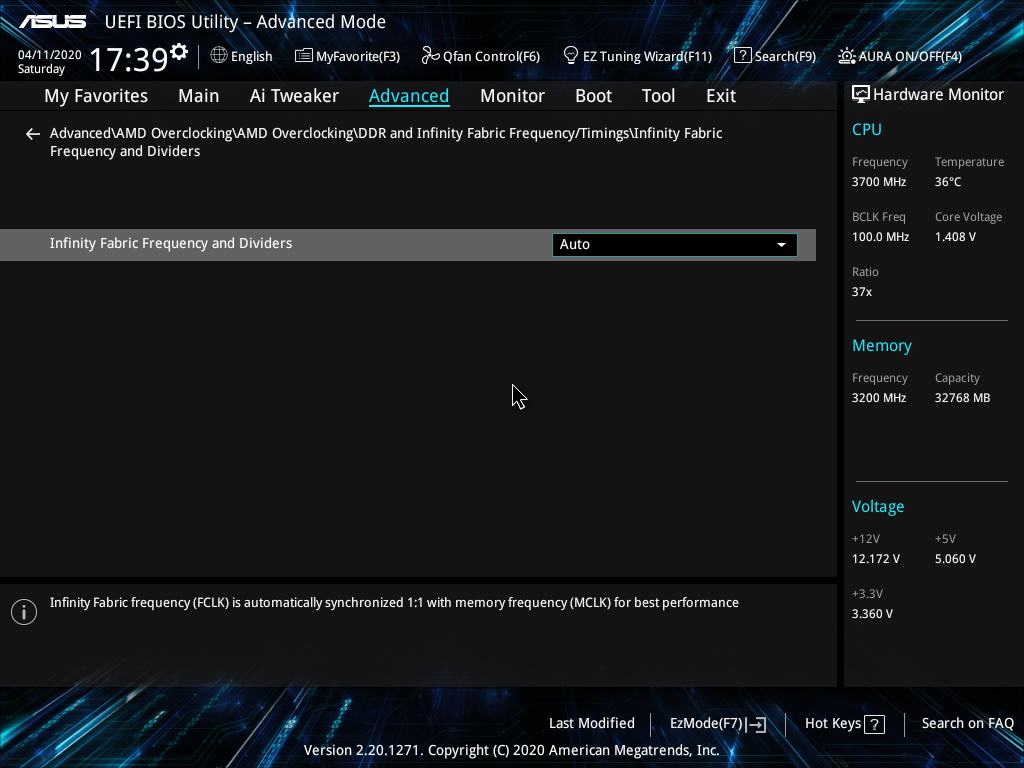The height and width of the screenshot is (768, 1024).
Task: Click CPU frequency value 3700 MHz
Action: pyautogui.click(x=878, y=182)
